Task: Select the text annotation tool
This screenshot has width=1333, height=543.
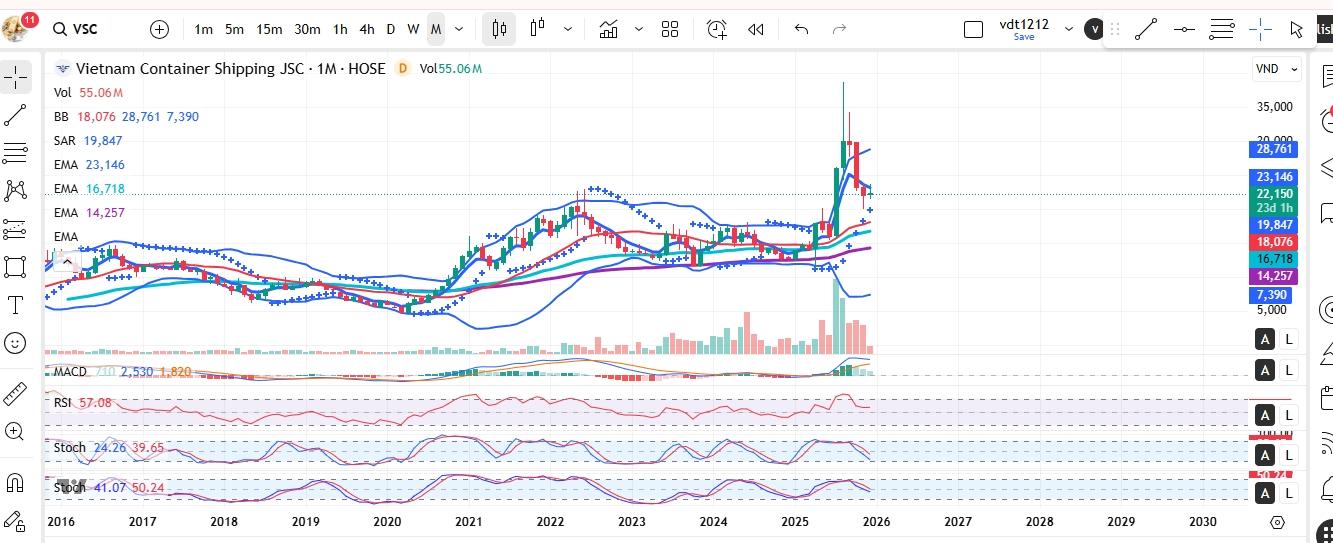Action: (15, 305)
